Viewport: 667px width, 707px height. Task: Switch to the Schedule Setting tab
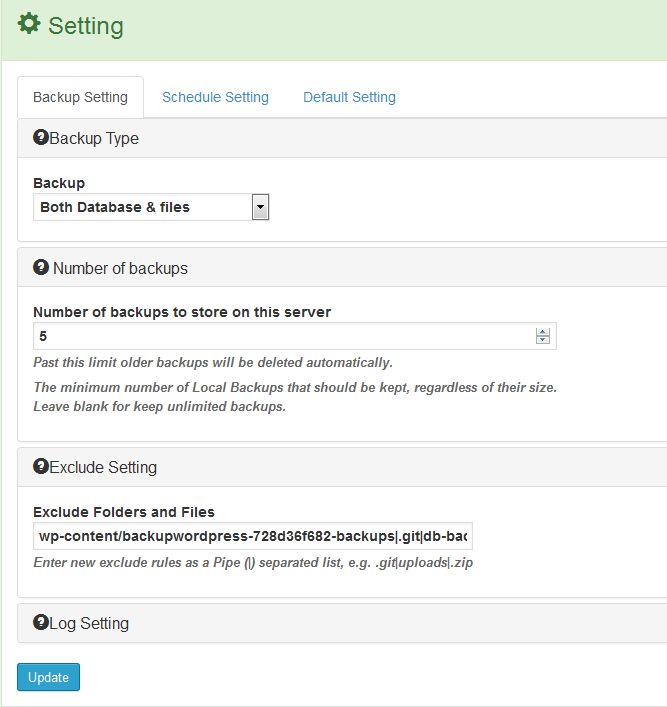pyautogui.click(x=215, y=97)
